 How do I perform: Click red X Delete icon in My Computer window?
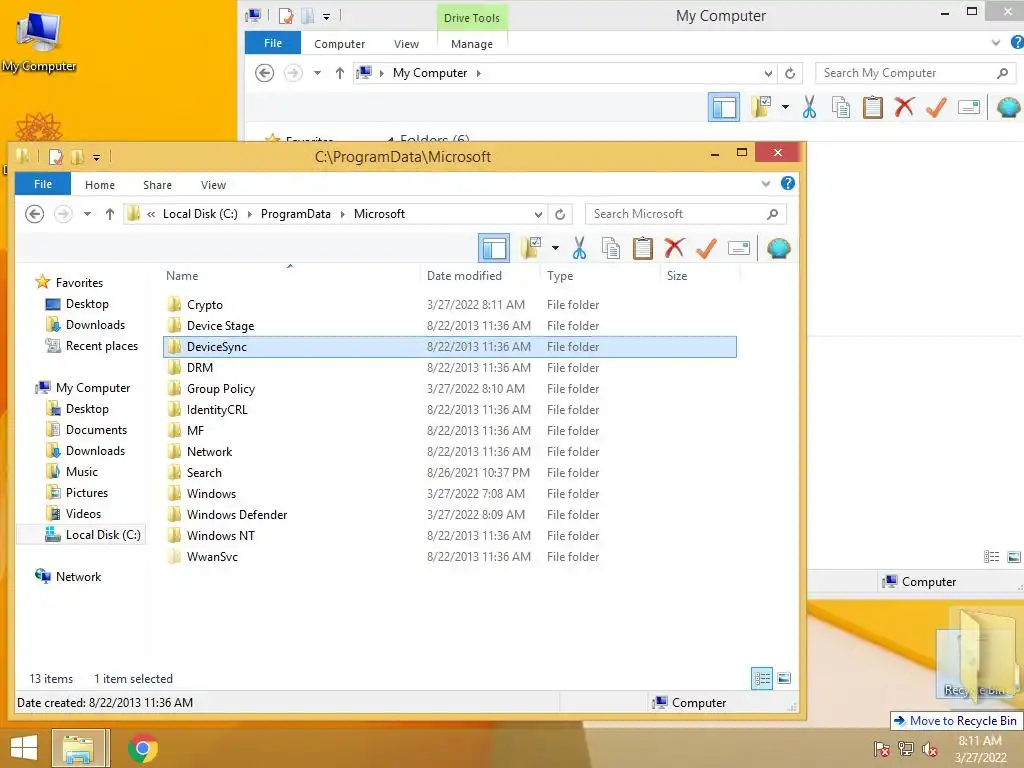904,106
